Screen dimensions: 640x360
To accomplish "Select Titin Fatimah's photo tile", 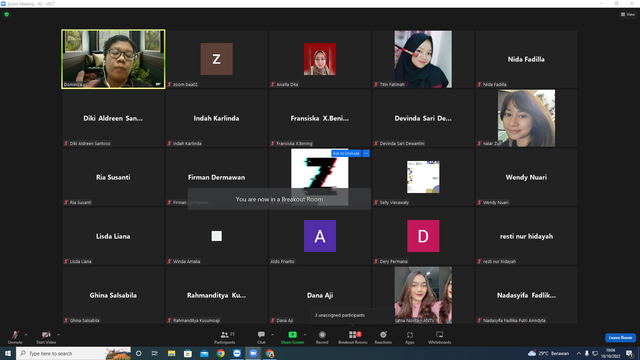I will point(423,59).
